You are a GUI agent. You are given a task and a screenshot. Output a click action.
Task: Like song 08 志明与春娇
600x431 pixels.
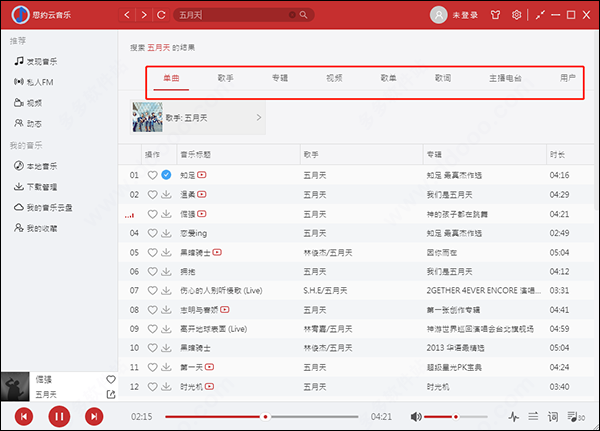click(x=153, y=310)
